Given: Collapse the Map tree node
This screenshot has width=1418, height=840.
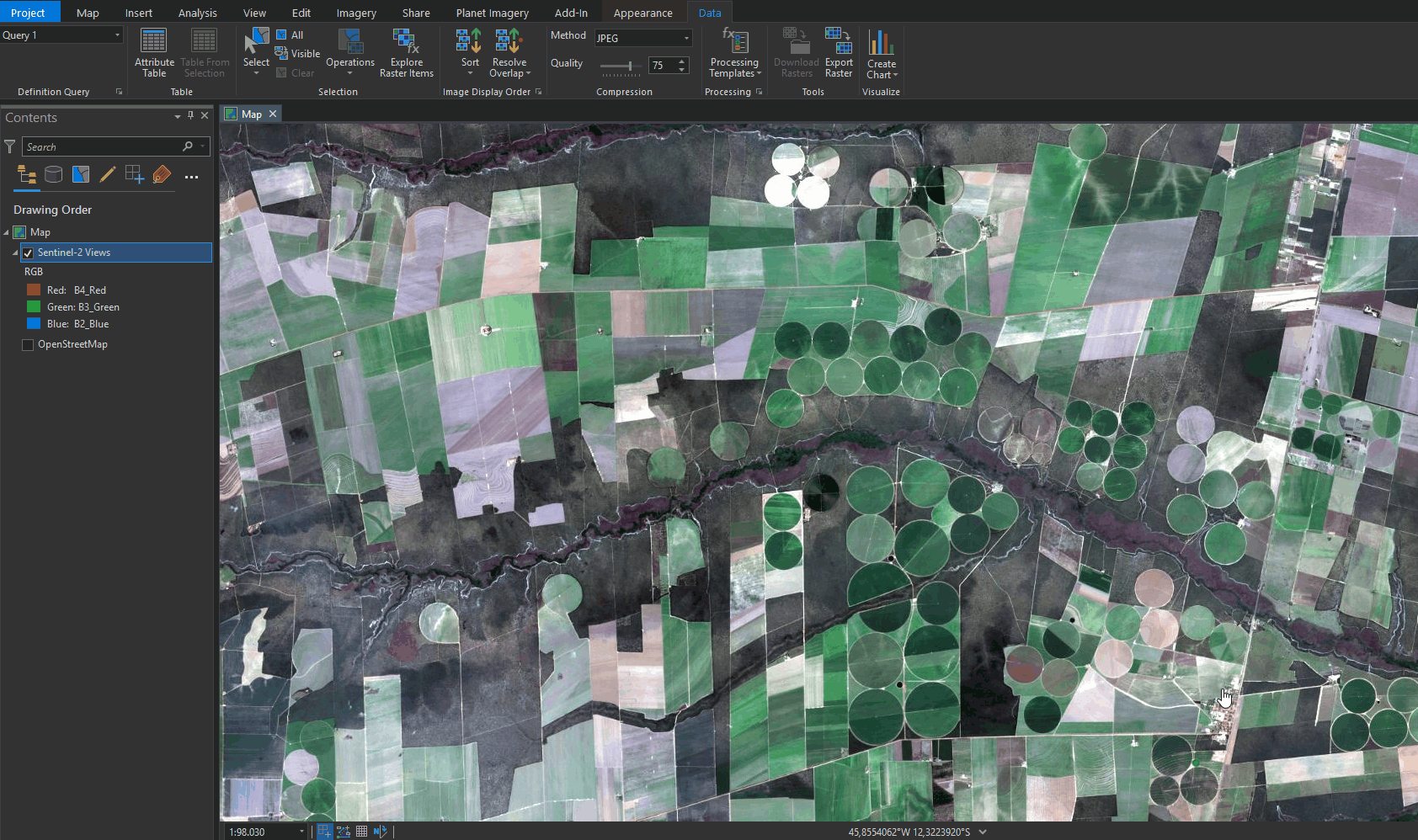Looking at the screenshot, I should 6,233.
